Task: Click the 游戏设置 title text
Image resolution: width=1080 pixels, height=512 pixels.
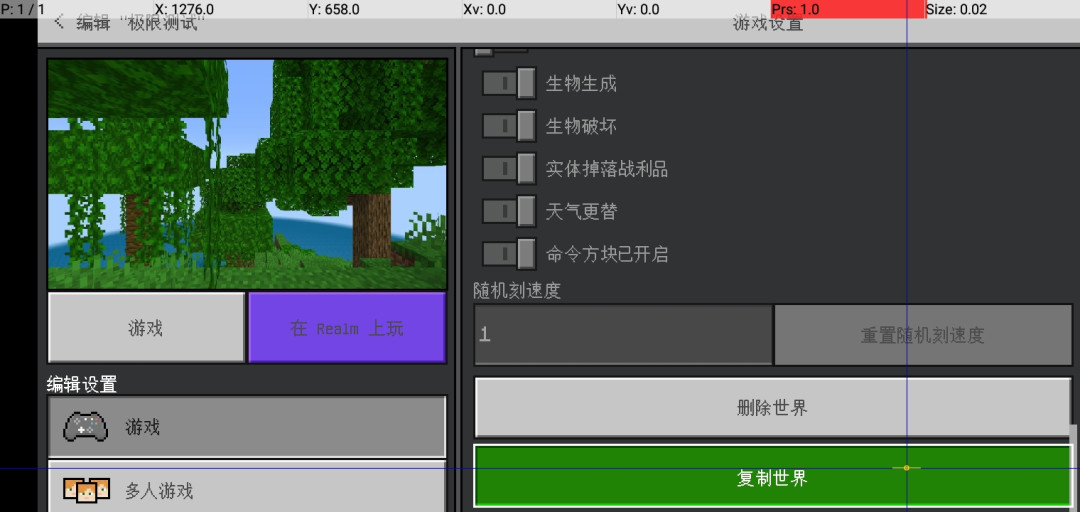Action: click(769, 24)
